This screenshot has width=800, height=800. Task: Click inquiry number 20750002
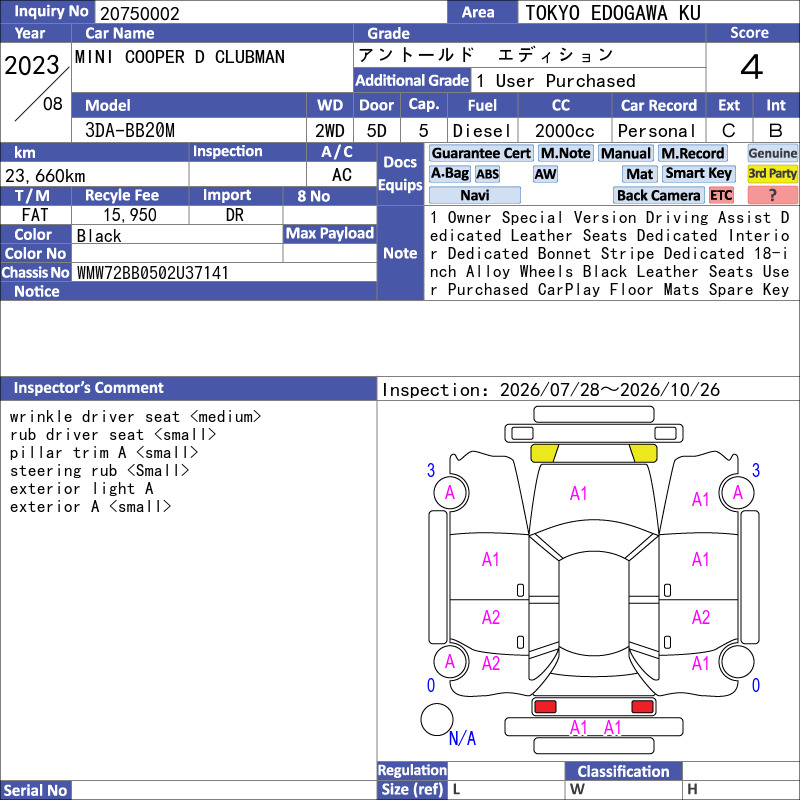140,13
